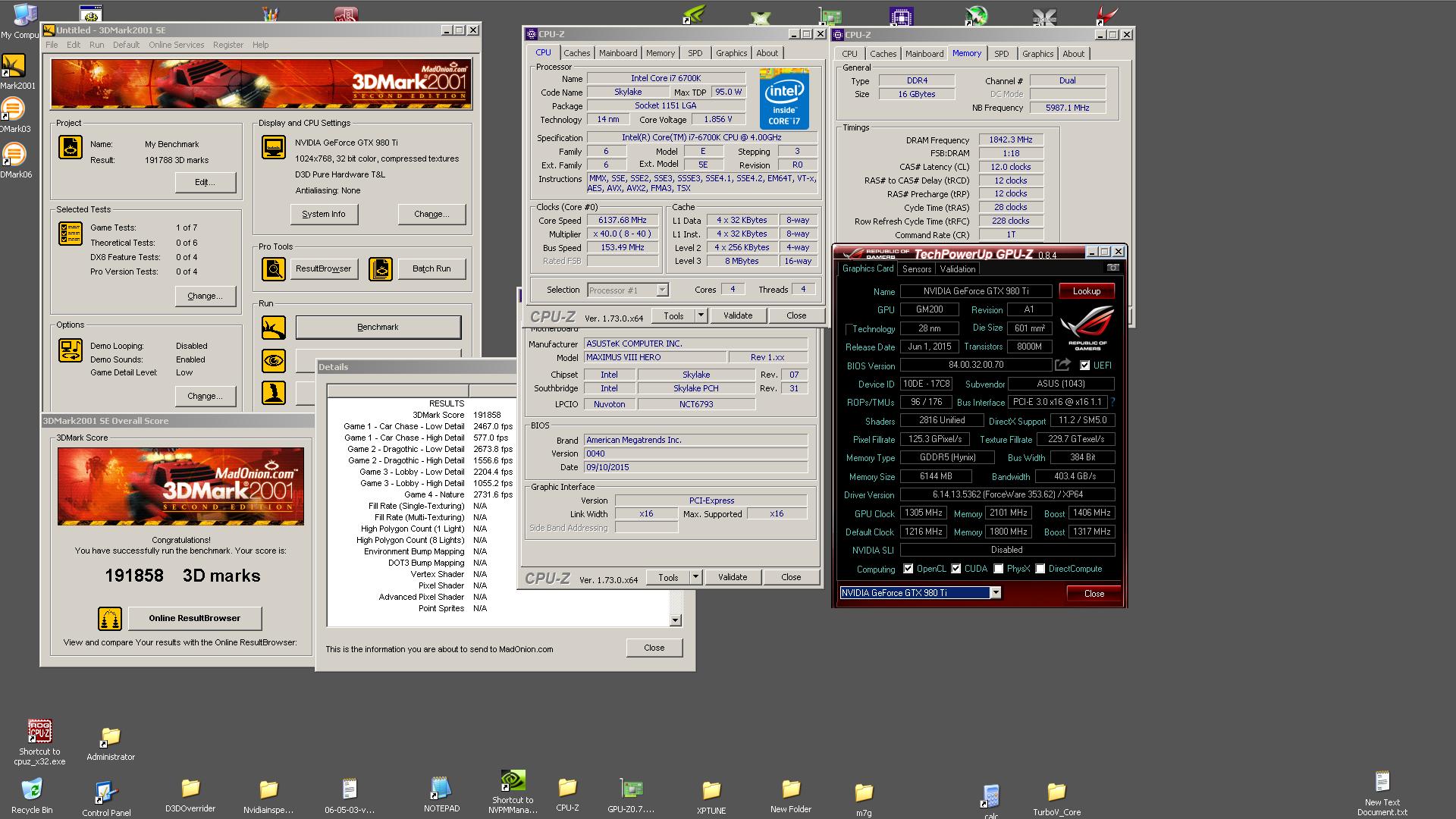This screenshot has height=819, width=1456.
Task: Click the Intel Core i7 logo in CPU-Z
Action: pos(784,99)
